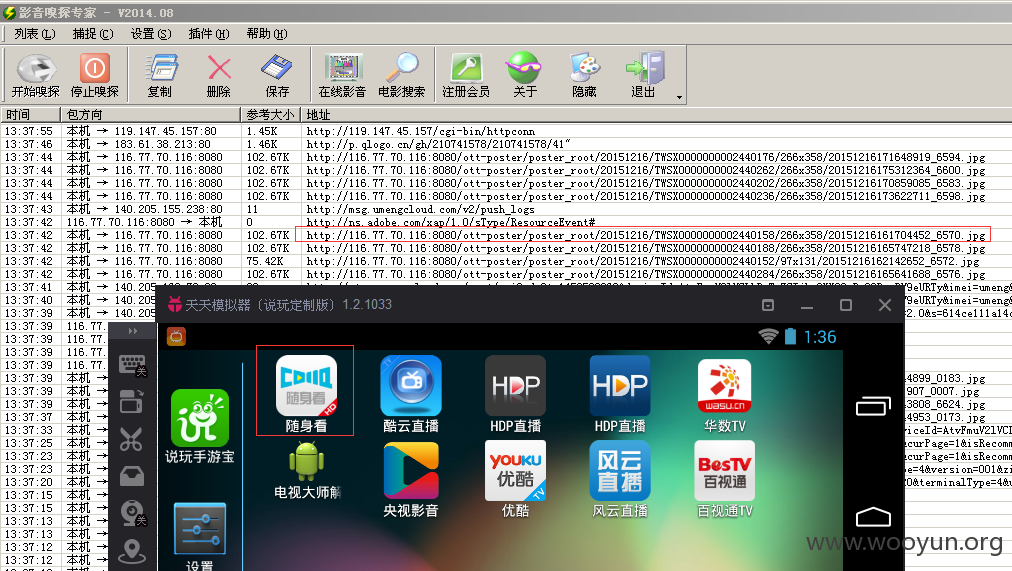Toggle emulator webcam sidebar icon

coord(133,514)
